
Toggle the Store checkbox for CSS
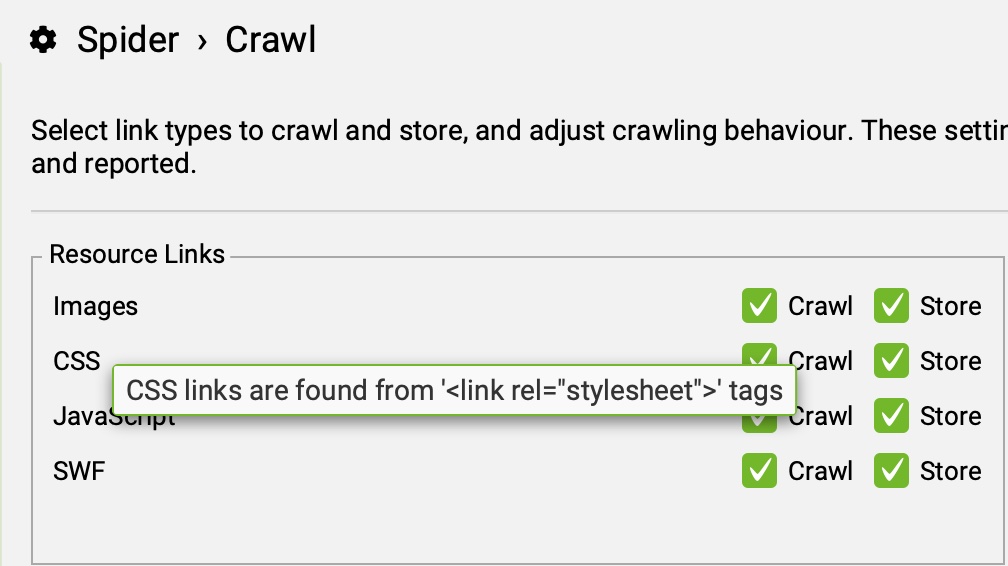891,359
